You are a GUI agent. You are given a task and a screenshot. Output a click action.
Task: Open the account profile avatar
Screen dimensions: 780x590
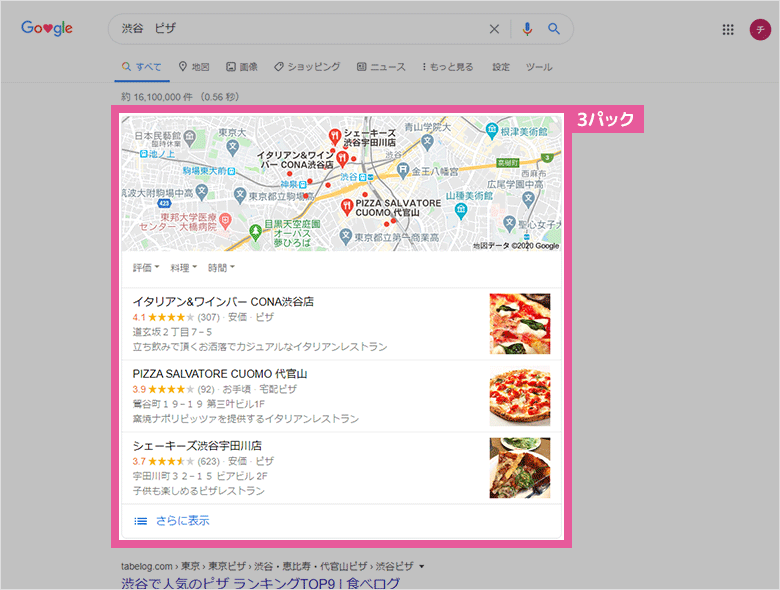point(760,30)
